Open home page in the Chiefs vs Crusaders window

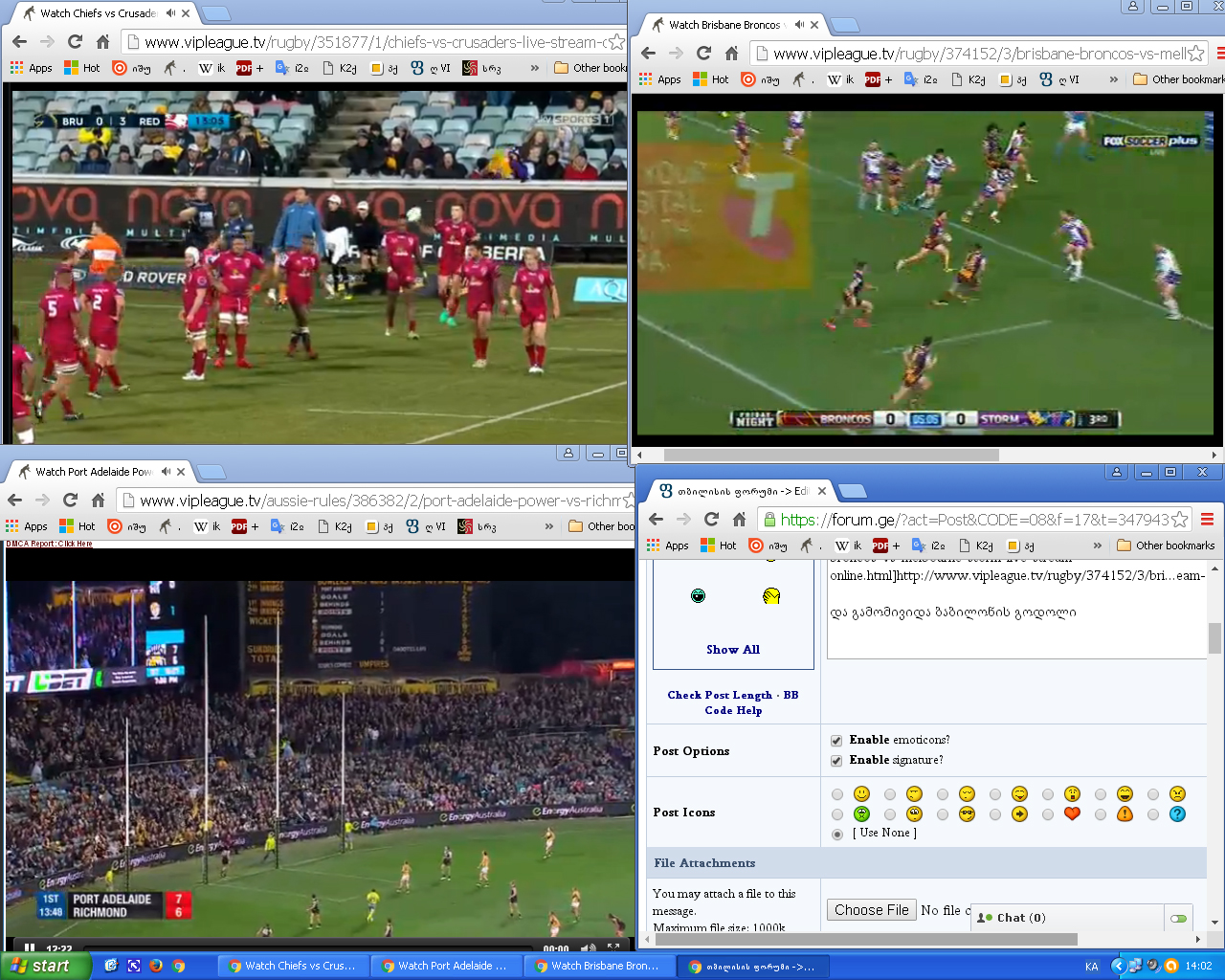[102, 42]
